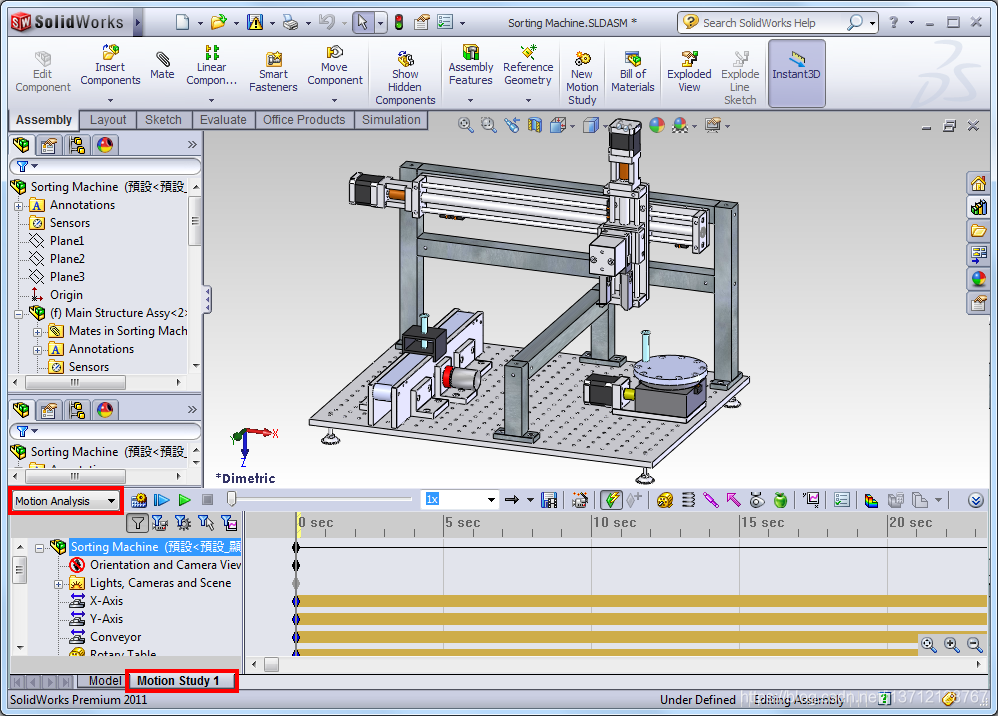Click the Insert Components button
Screen dimensions: 998x716
point(110,72)
